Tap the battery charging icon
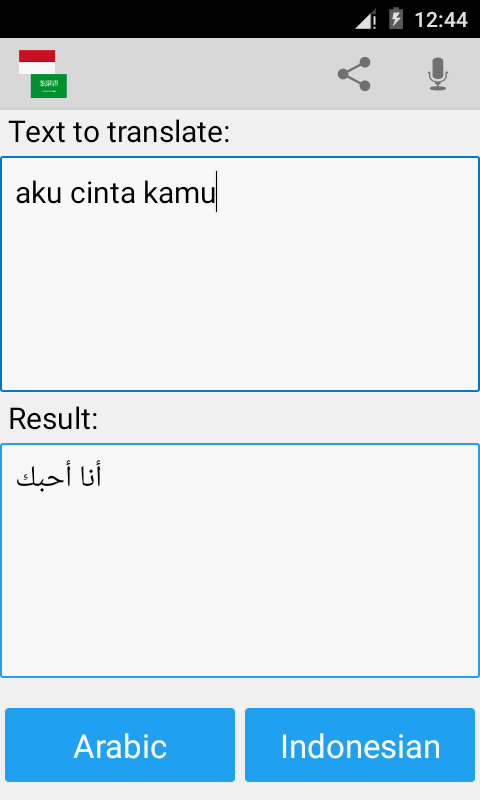Viewport: 480px width, 800px height. point(396,19)
